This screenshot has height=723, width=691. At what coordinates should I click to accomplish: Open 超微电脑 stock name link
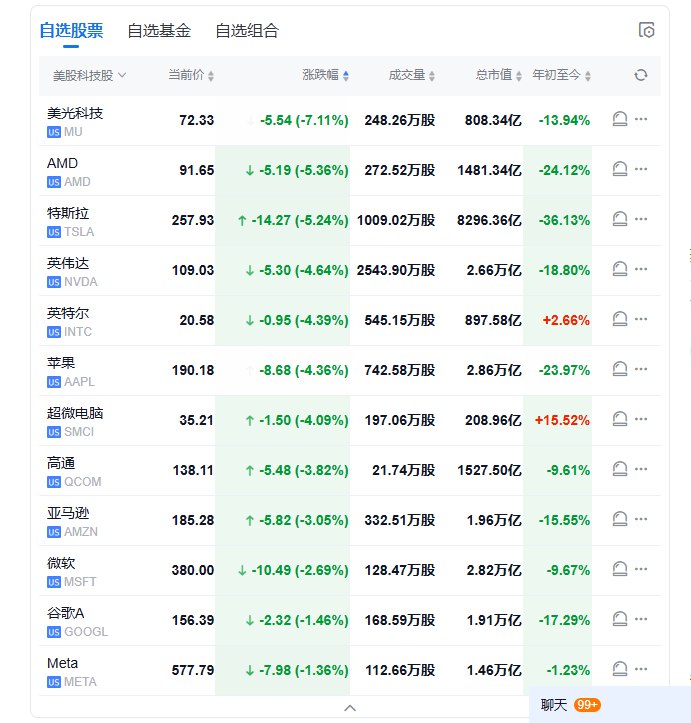[75, 413]
